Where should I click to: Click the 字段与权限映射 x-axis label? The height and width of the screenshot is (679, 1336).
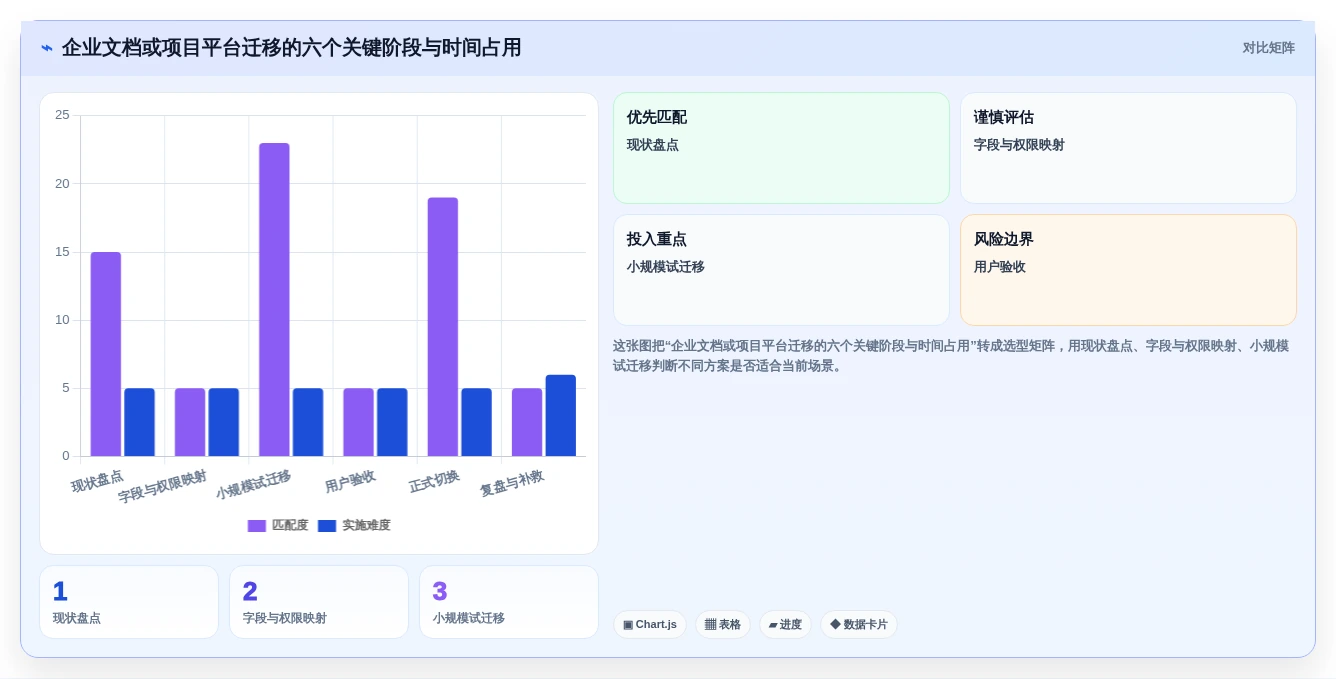pos(163,486)
